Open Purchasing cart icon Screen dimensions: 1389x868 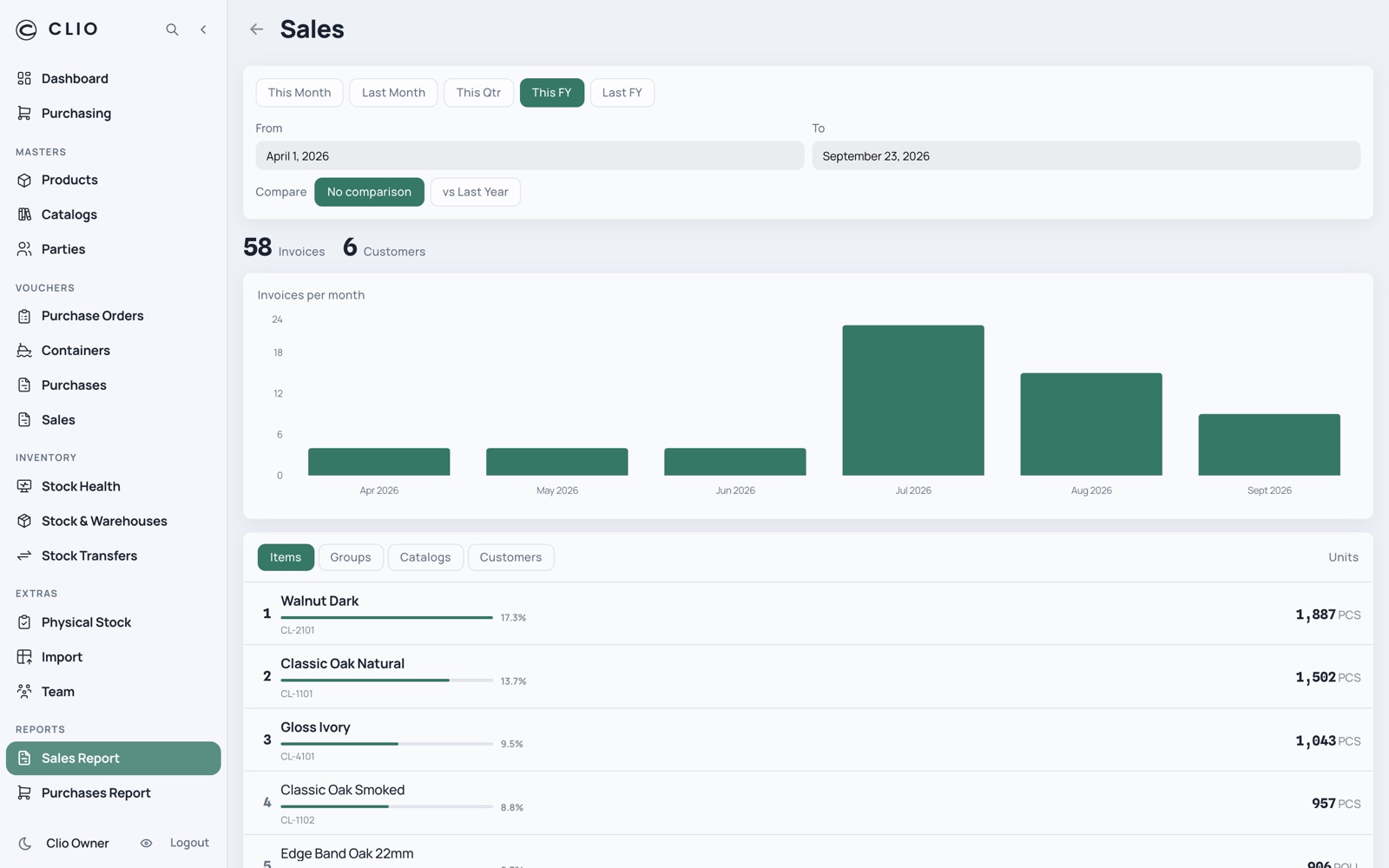point(24,113)
